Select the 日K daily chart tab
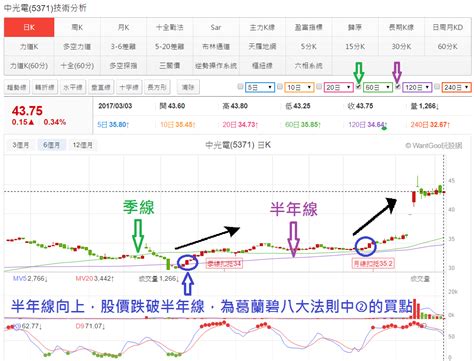 pyautogui.click(x=29, y=27)
